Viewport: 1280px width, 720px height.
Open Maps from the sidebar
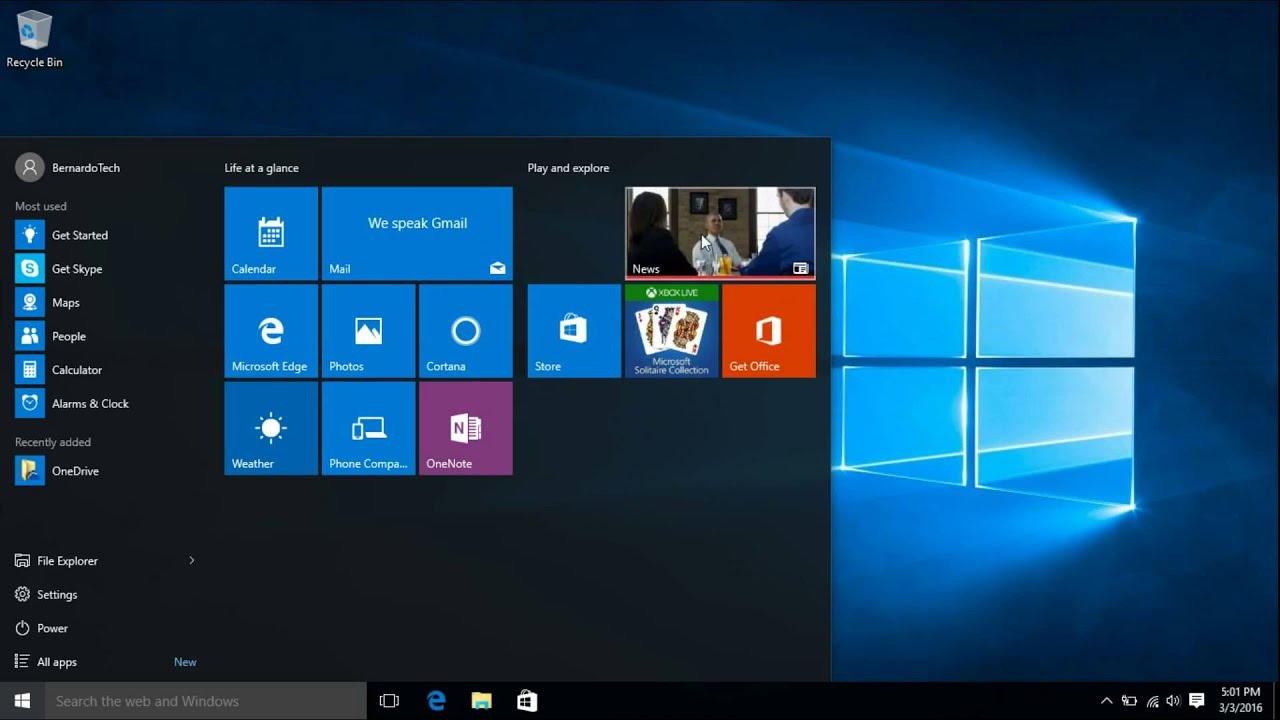[65, 302]
